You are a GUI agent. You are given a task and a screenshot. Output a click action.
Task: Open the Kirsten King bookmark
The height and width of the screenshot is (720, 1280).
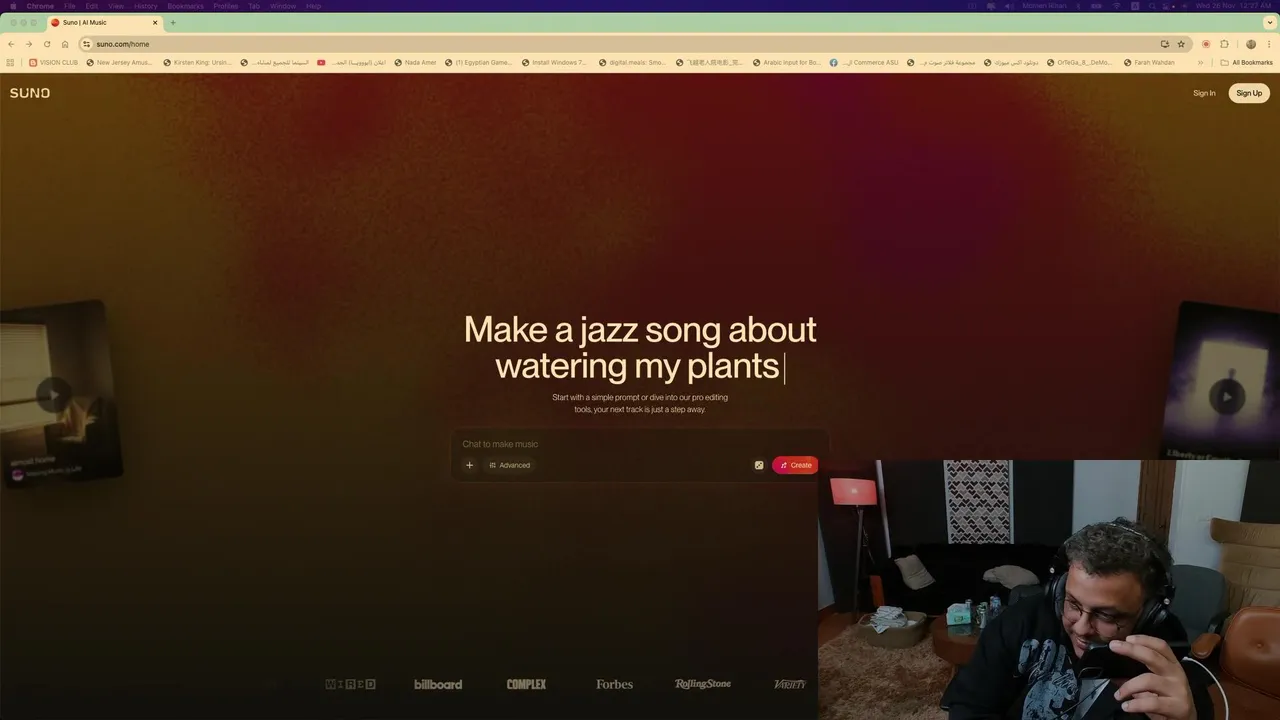[x=197, y=62]
